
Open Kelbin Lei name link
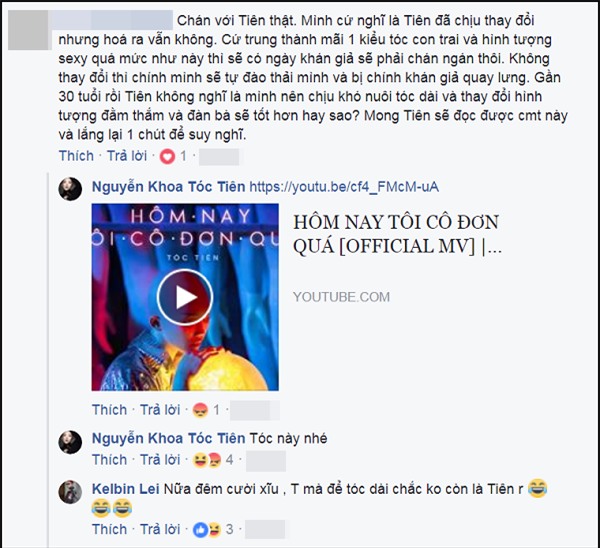tap(126, 489)
